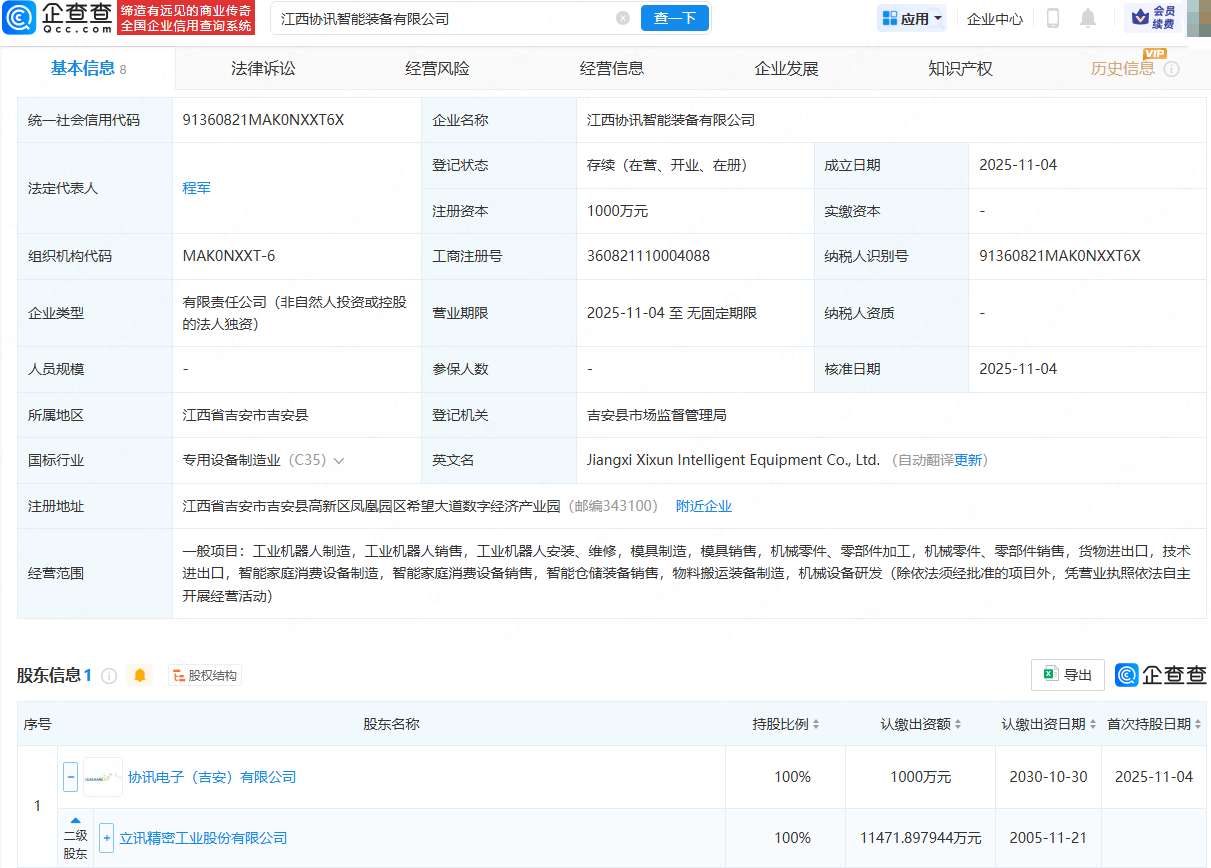Sort shareholders by 持股比例

pyautogui.click(x=786, y=724)
